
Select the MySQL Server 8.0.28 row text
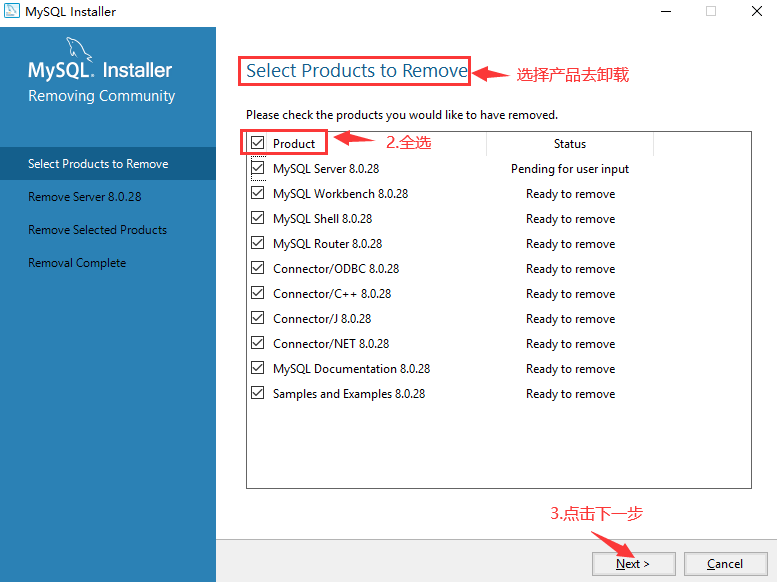coord(326,169)
